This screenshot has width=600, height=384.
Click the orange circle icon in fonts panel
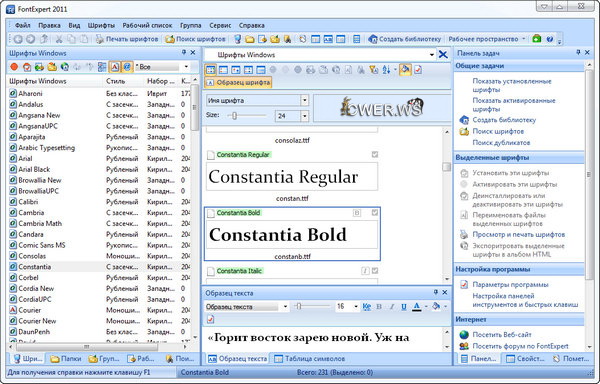click(15, 67)
